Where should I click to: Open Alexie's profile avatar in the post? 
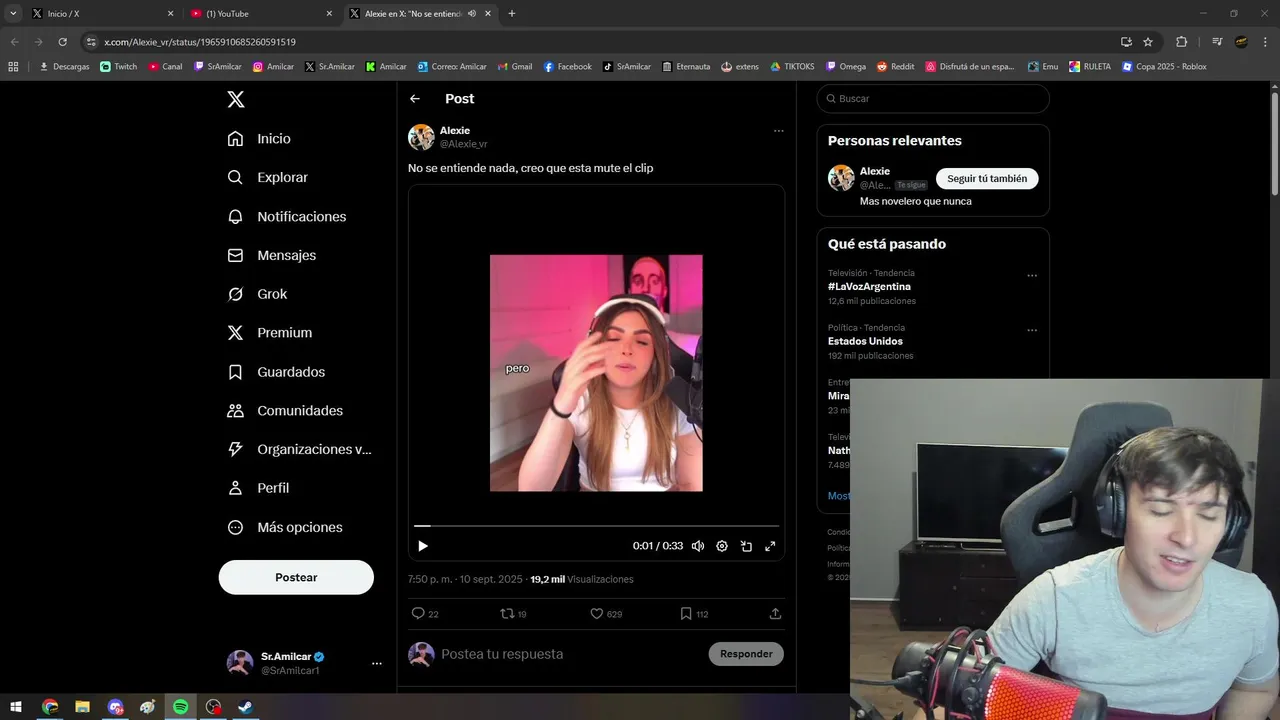point(421,137)
